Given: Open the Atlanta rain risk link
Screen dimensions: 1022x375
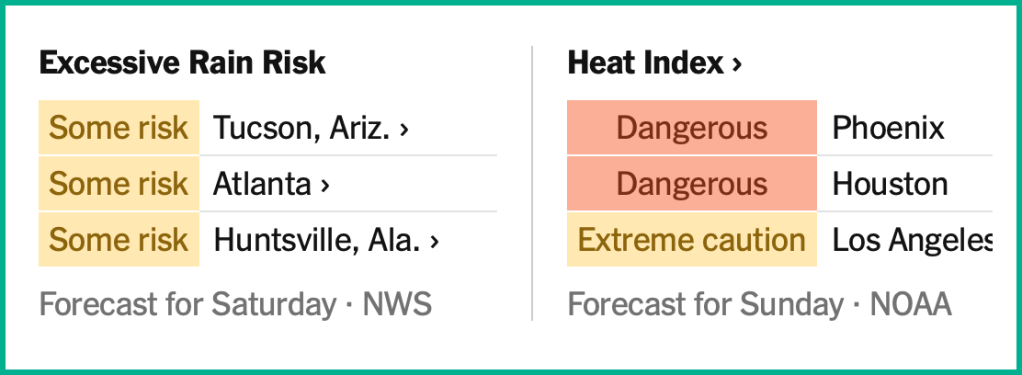Looking at the screenshot, I should (271, 184).
